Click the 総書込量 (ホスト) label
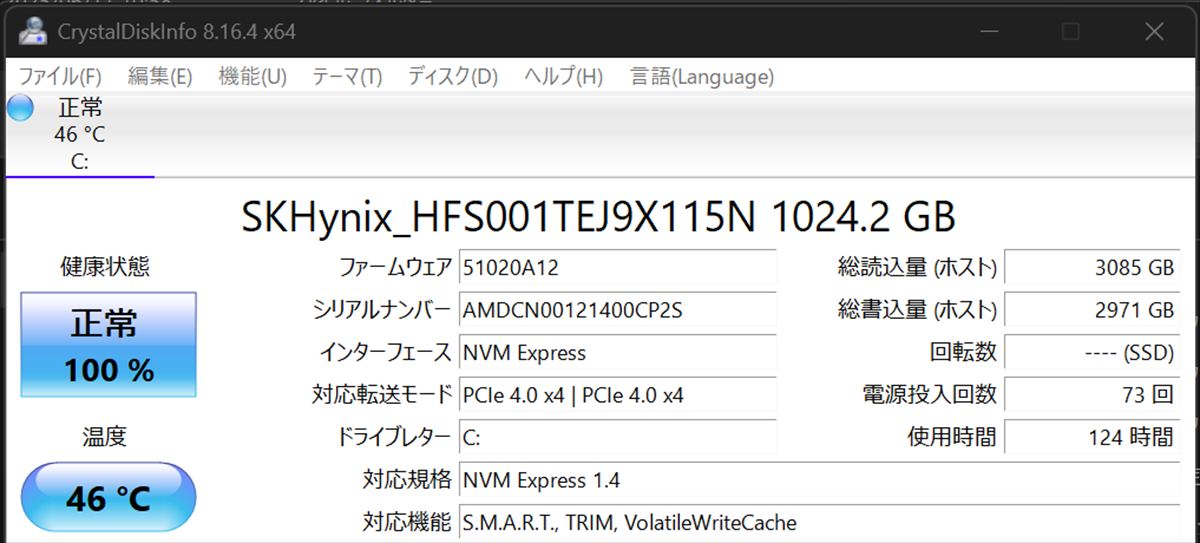 click(x=918, y=310)
